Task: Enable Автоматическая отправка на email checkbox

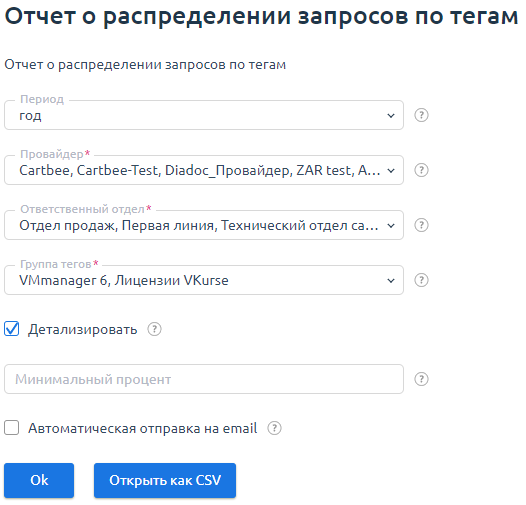Action: tap(12, 428)
